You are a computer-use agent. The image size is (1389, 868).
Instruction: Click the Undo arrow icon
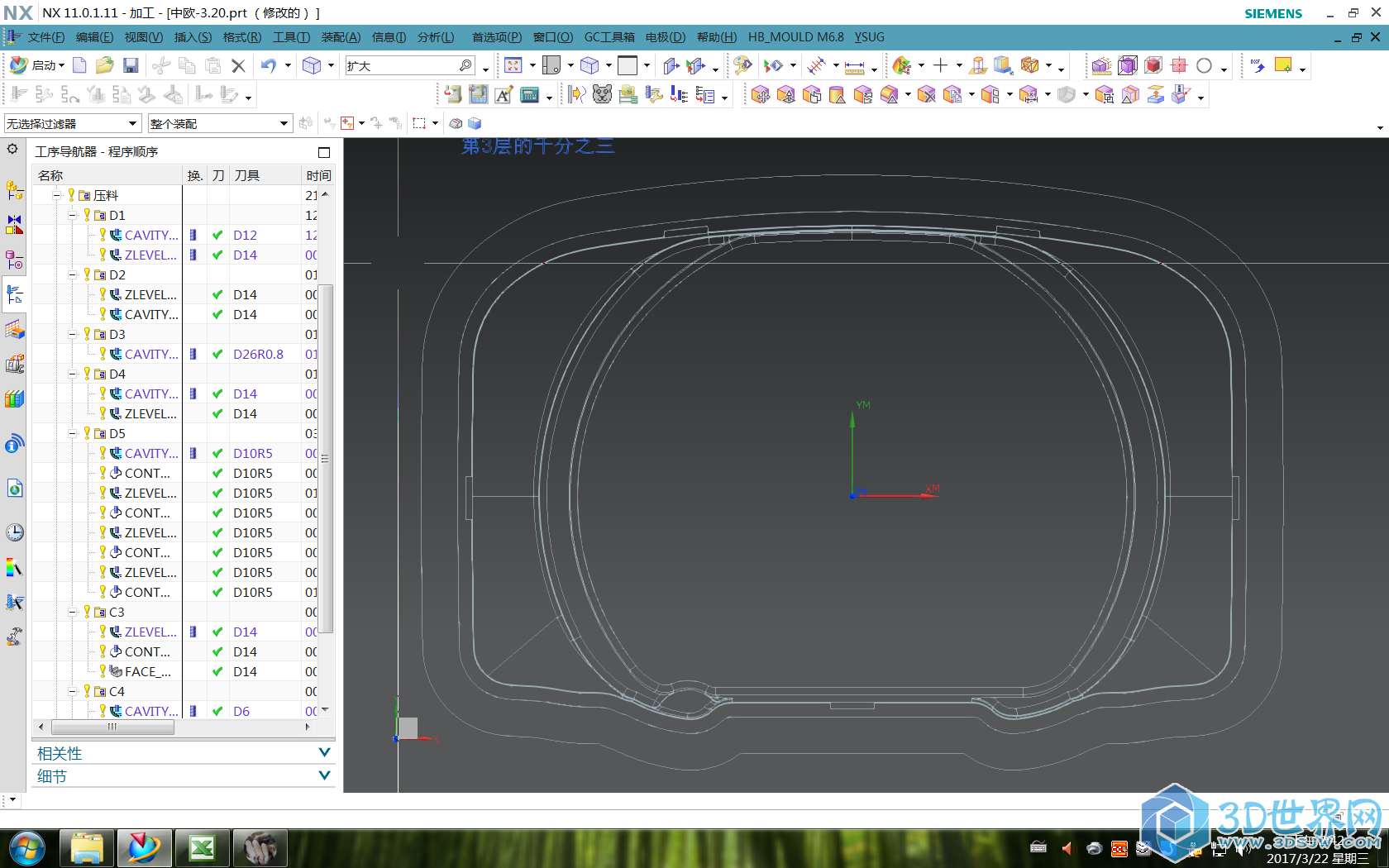point(269,65)
